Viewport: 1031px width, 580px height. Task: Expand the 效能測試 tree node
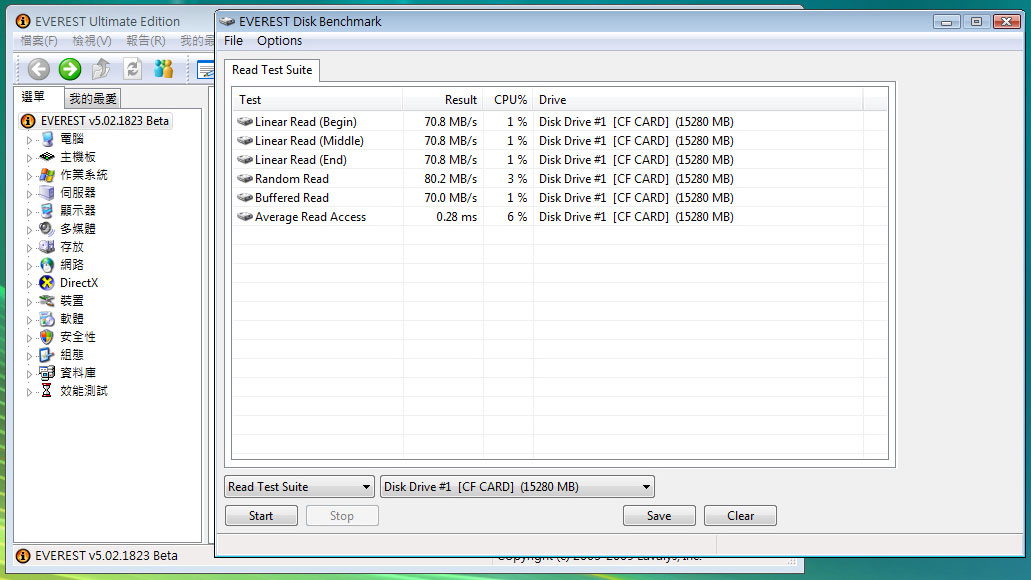tap(29, 392)
